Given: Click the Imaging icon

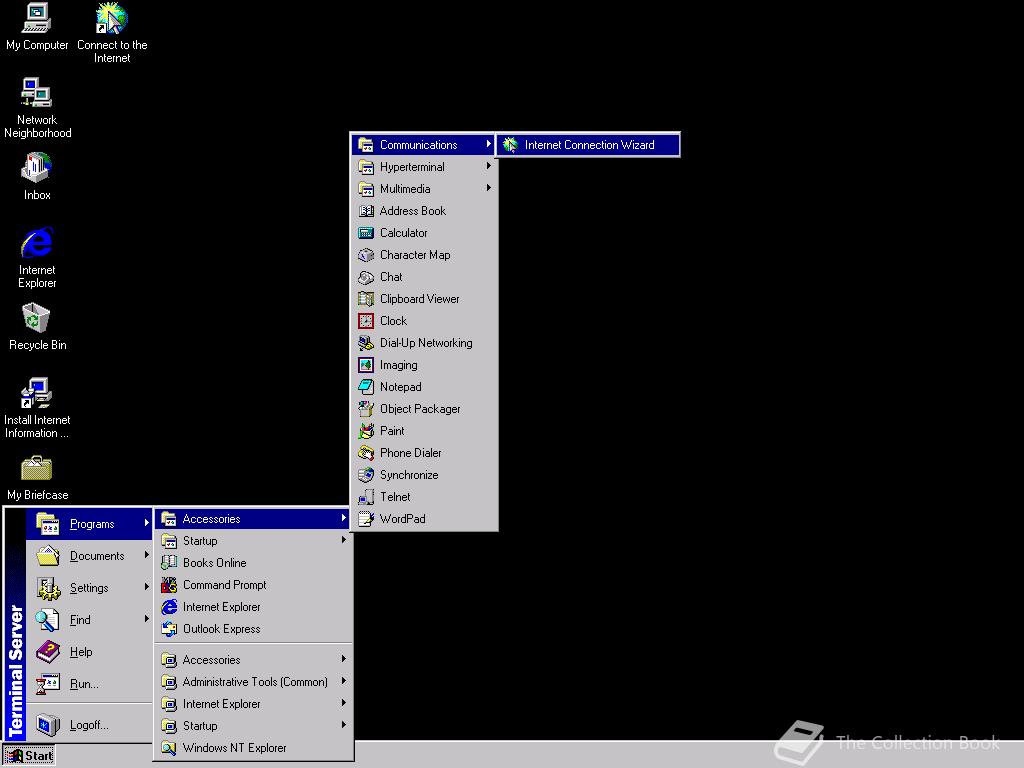Looking at the screenshot, I should (366, 365).
